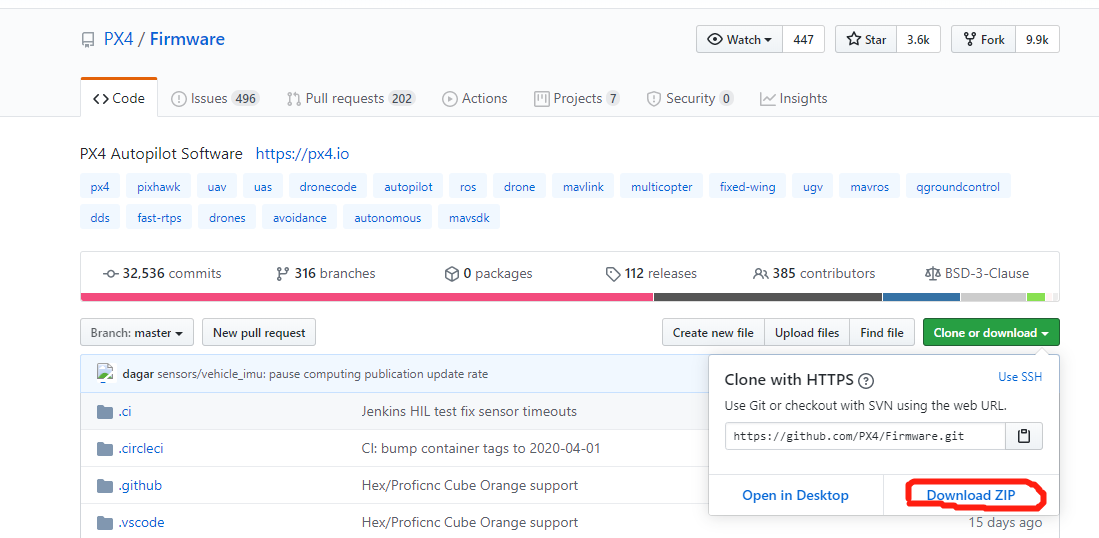
Task: Click the pink language bar segment
Action: (x=367, y=297)
